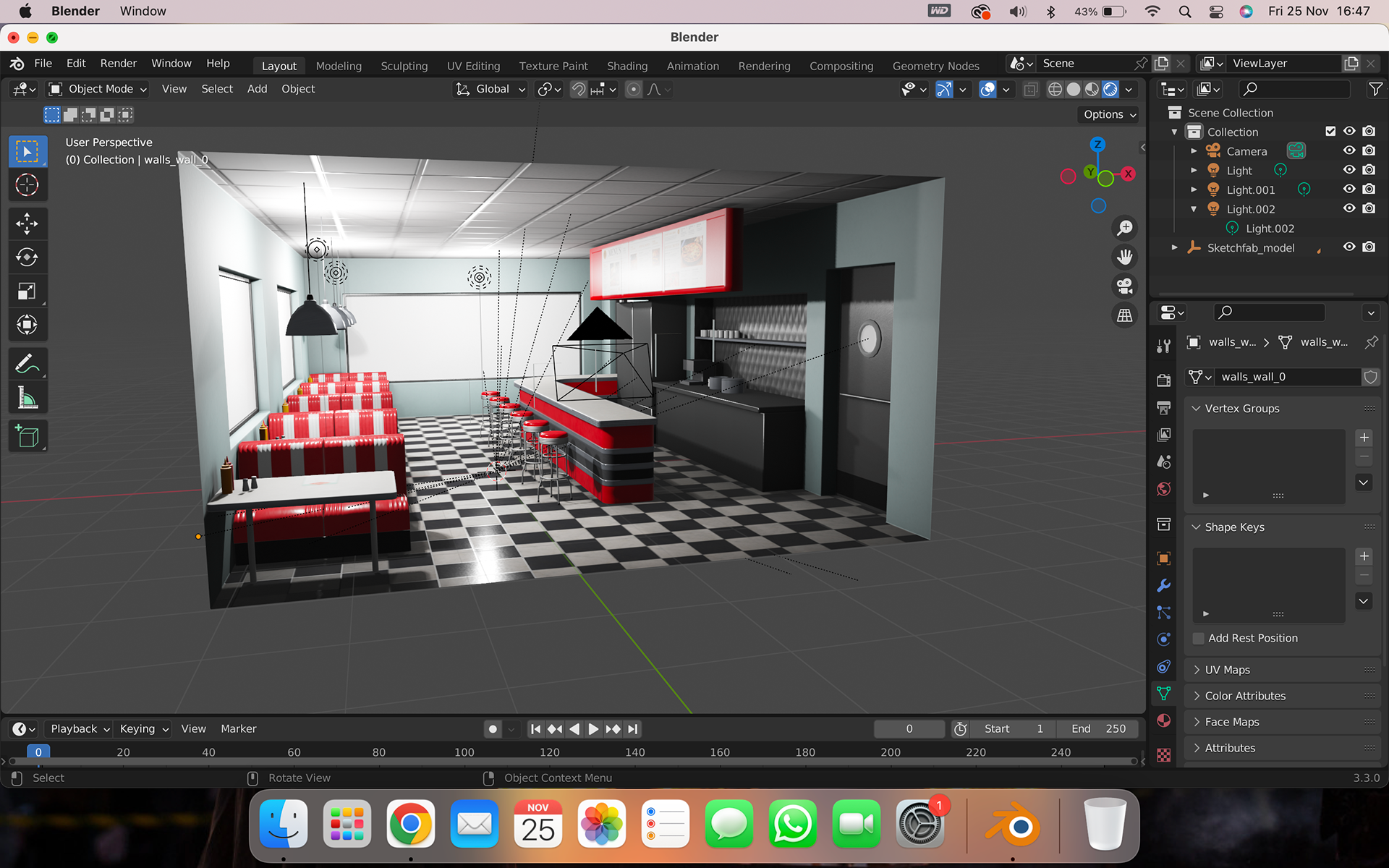Toggle X-ray display mode
The height and width of the screenshot is (868, 1389).
[x=1030, y=89]
